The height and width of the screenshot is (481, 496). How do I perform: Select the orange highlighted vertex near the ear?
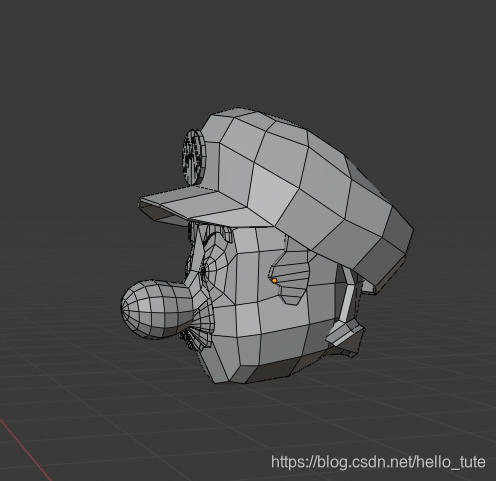274,281
